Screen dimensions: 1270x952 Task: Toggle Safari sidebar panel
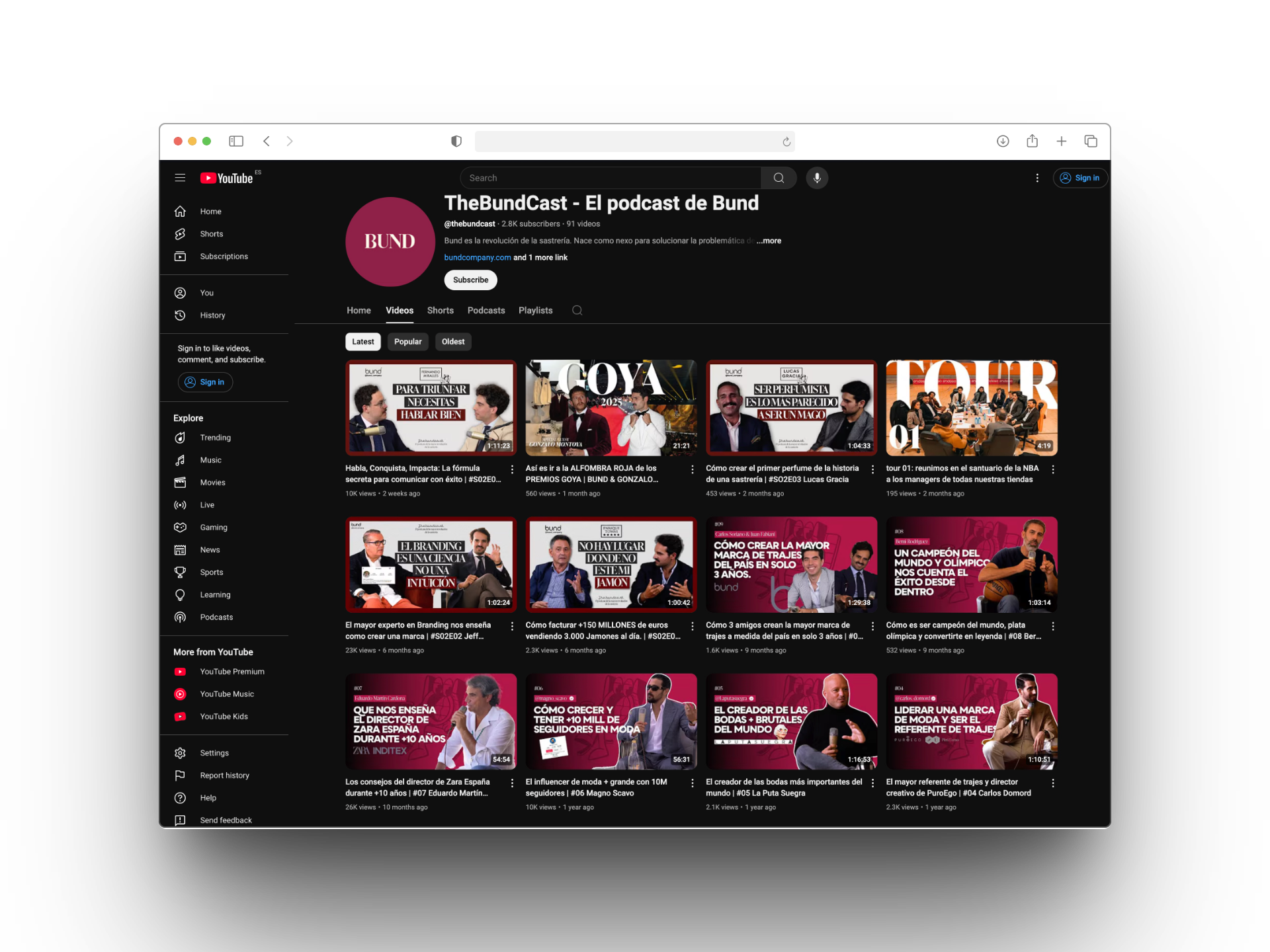pyautogui.click(x=236, y=141)
